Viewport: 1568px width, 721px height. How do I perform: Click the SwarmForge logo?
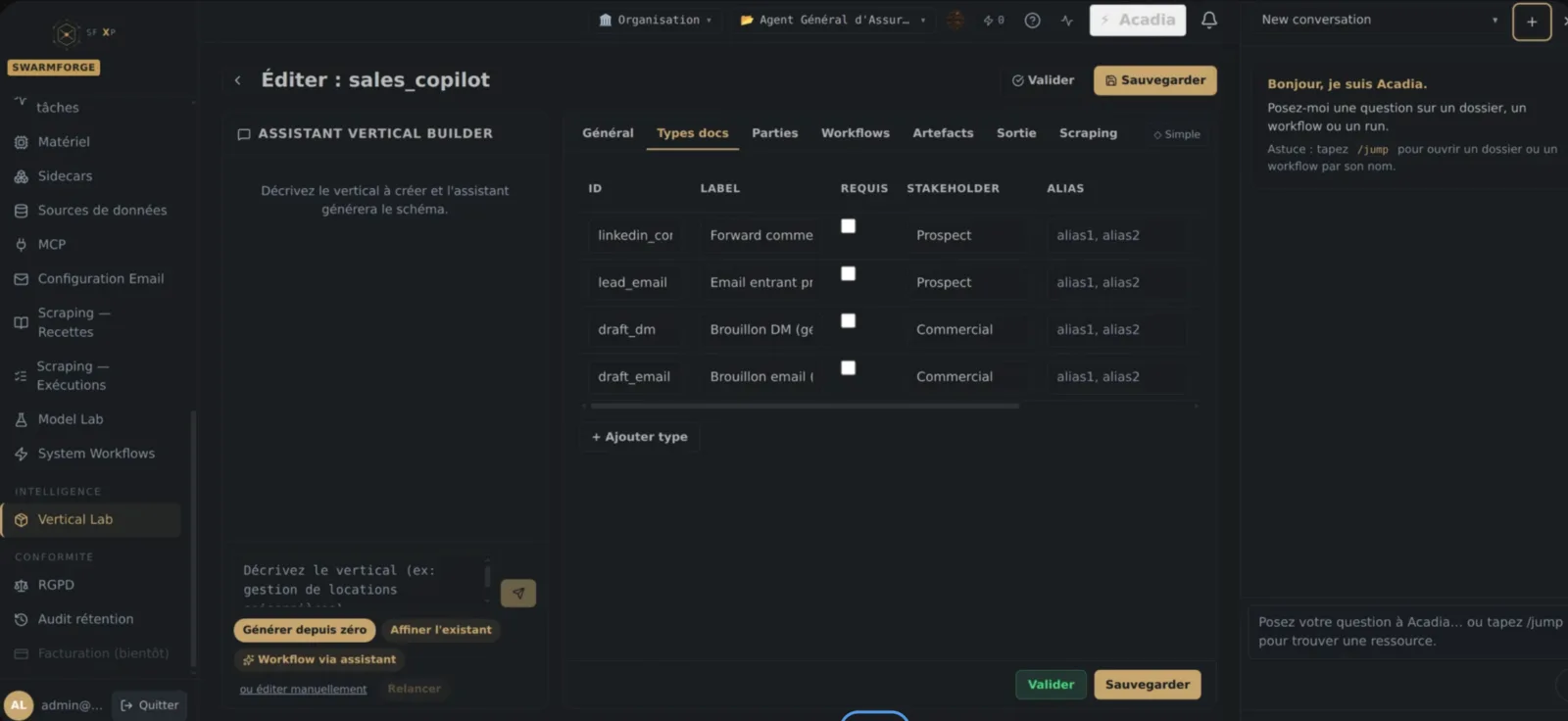(x=66, y=35)
